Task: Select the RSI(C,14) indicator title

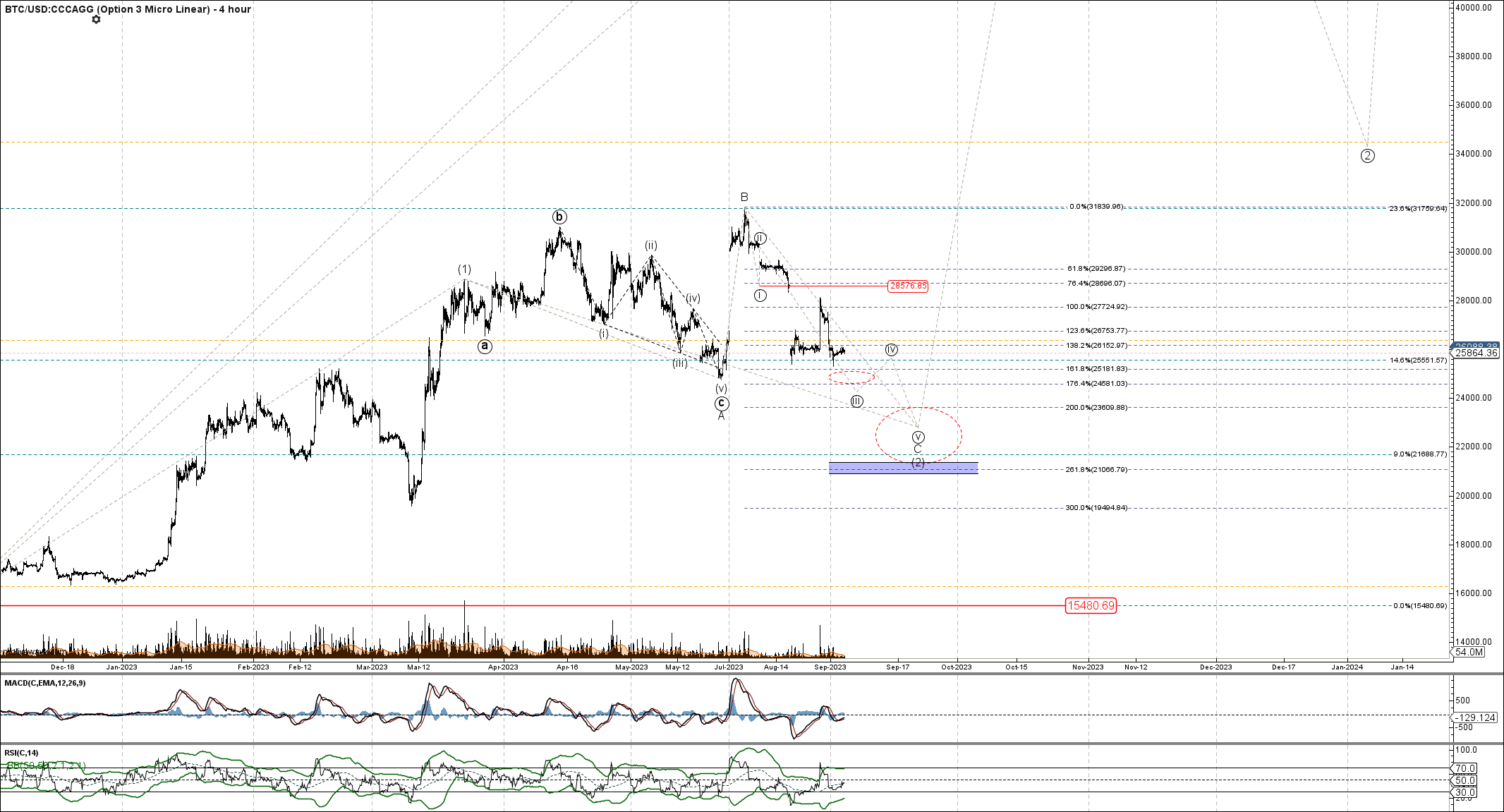Action: click(x=22, y=753)
